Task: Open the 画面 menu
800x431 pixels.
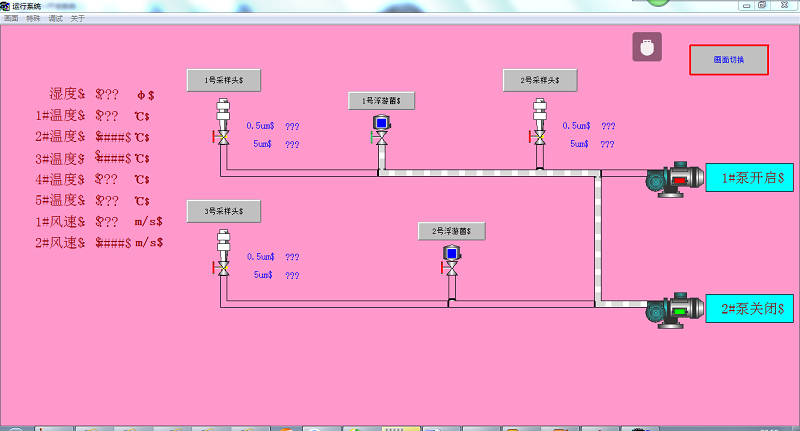Action: click(11, 18)
